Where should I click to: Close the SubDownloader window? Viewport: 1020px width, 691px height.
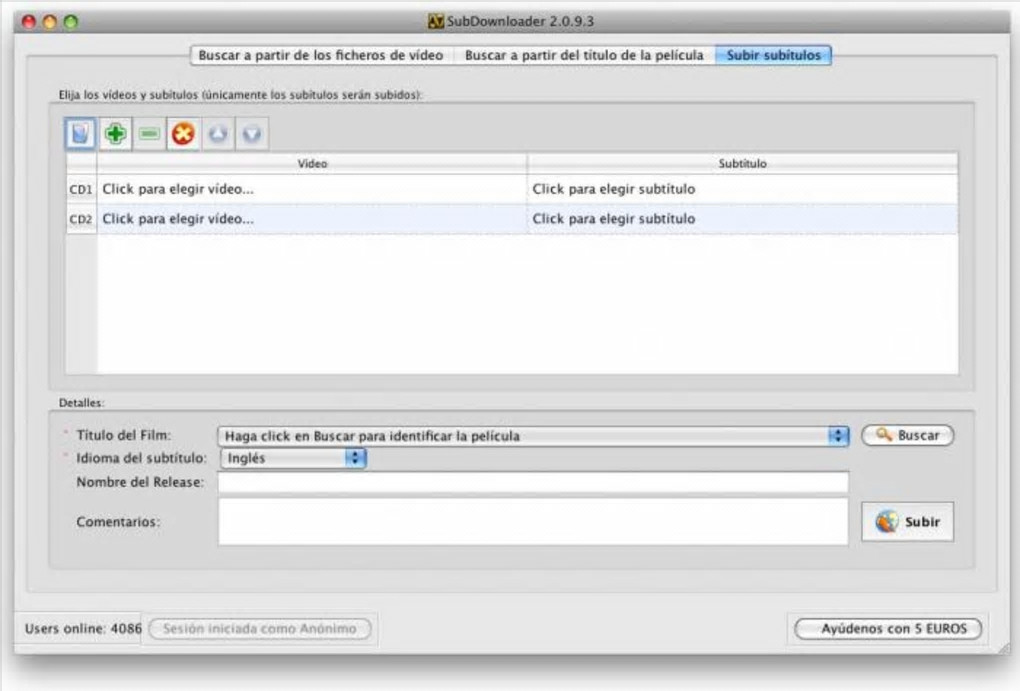click(x=29, y=21)
